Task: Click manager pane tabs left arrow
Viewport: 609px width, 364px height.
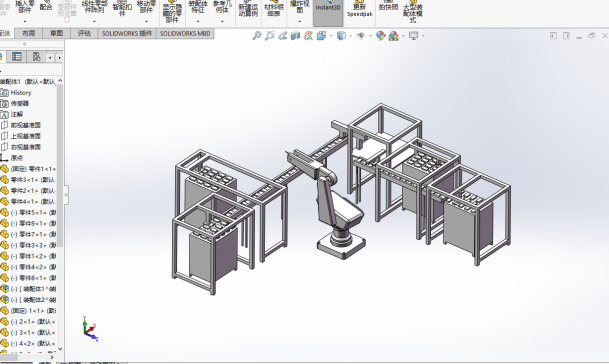Action: (50, 57)
